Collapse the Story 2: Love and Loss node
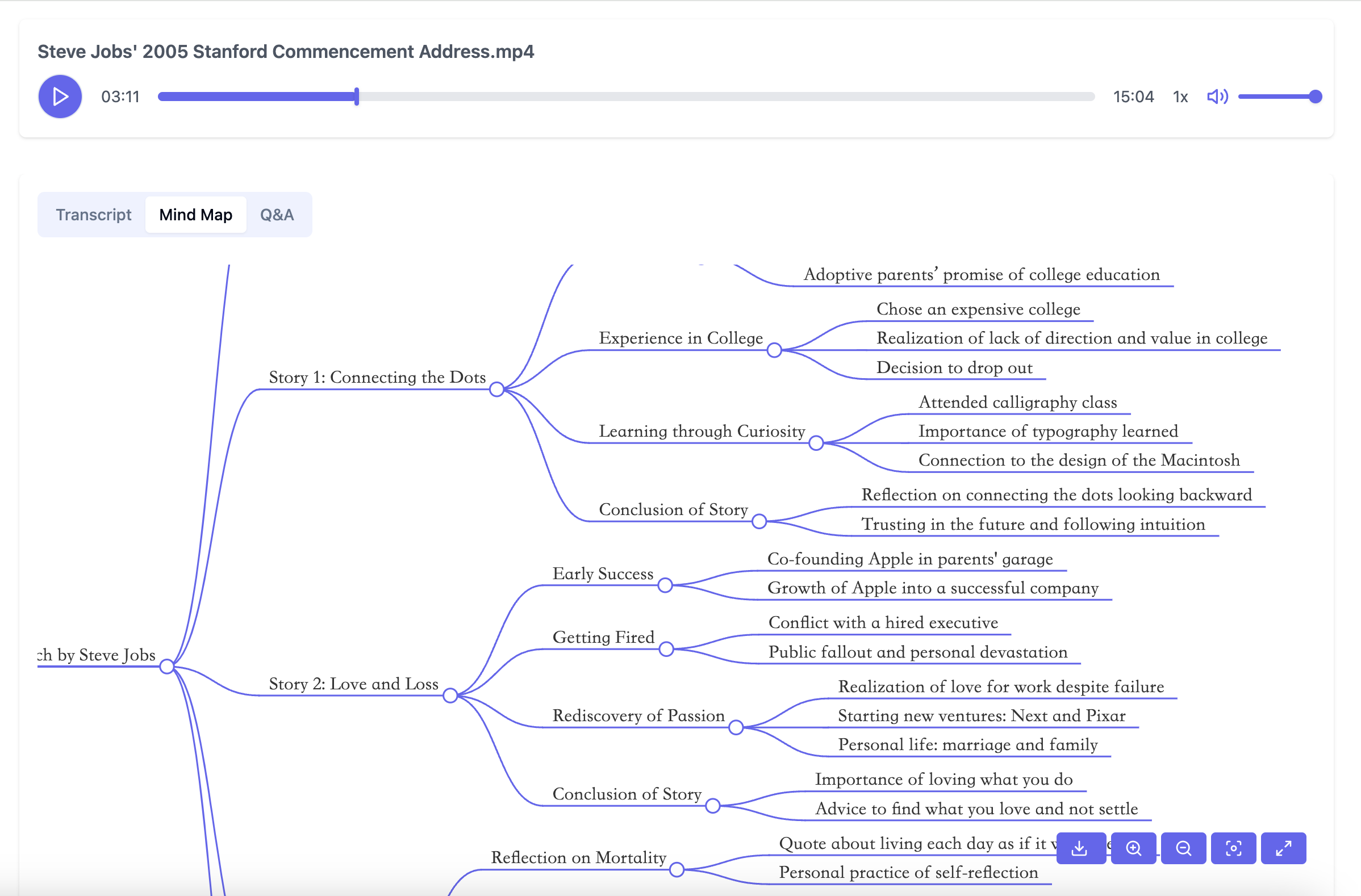The width and height of the screenshot is (1361, 896). click(450, 696)
